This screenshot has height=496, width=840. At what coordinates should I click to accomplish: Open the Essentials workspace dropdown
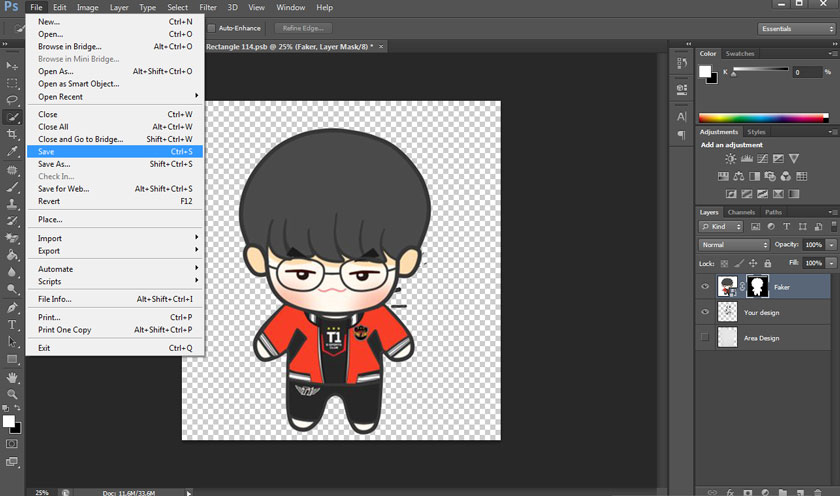795,28
